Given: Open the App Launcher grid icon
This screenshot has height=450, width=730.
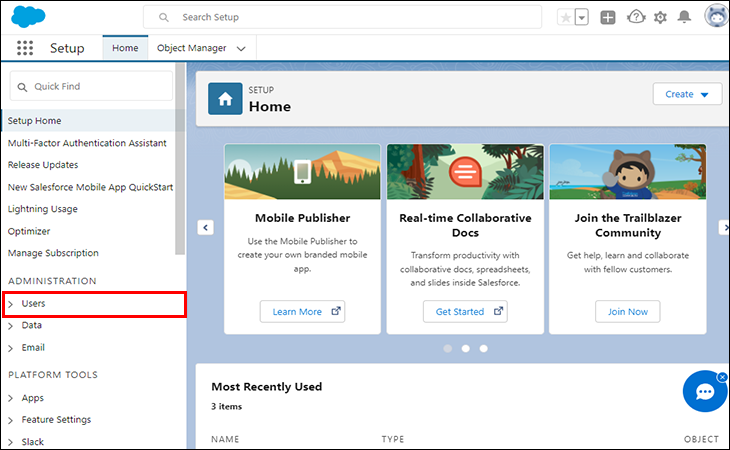Looking at the screenshot, I should (x=26, y=48).
